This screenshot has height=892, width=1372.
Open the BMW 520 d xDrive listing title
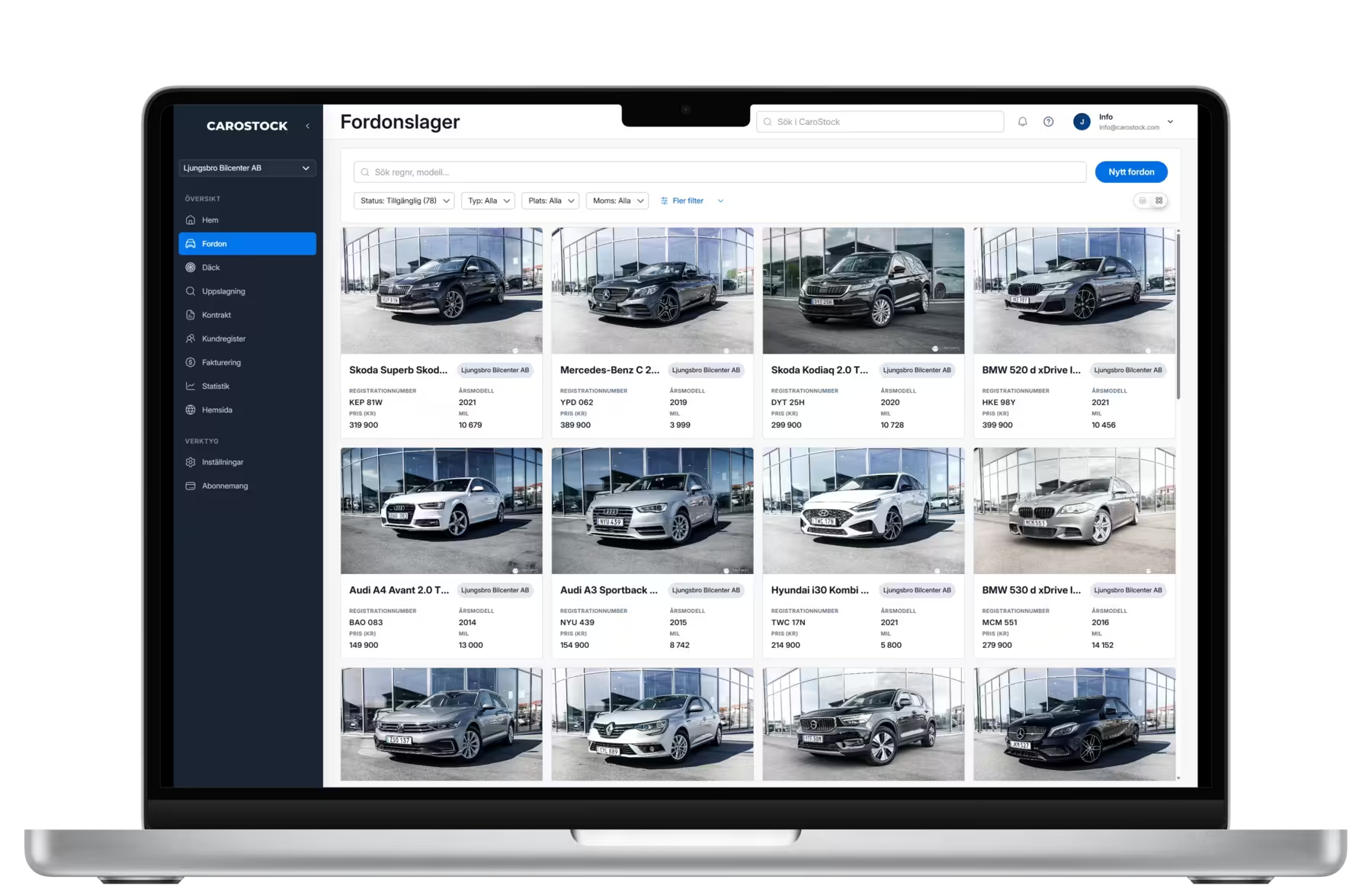[1031, 371]
